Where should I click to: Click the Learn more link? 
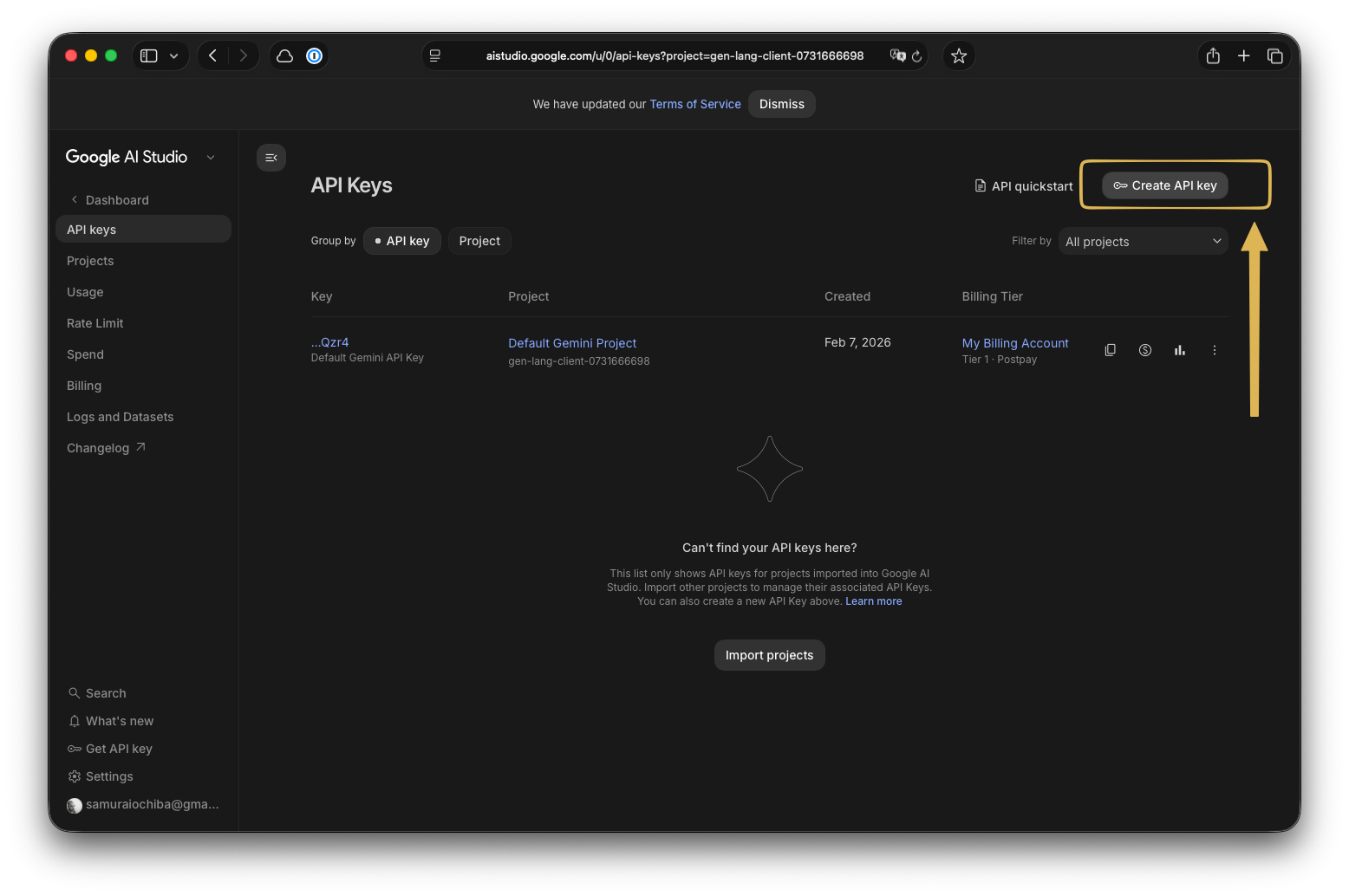pos(874,601)
